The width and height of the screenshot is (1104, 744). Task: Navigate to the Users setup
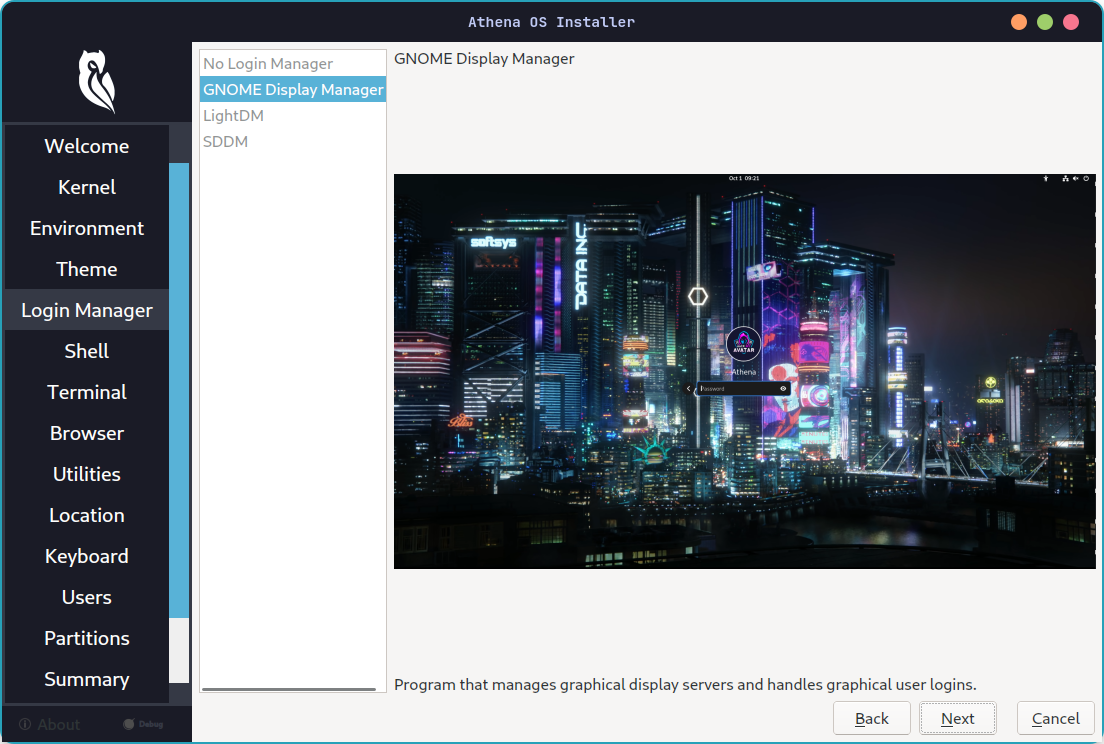click(x=86, y=597)
